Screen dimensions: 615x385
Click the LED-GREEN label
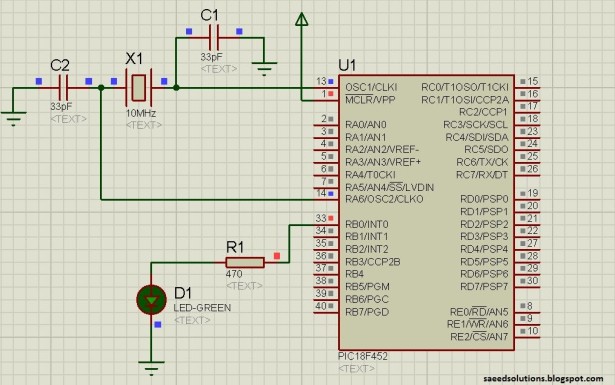[x=202, y=308]
